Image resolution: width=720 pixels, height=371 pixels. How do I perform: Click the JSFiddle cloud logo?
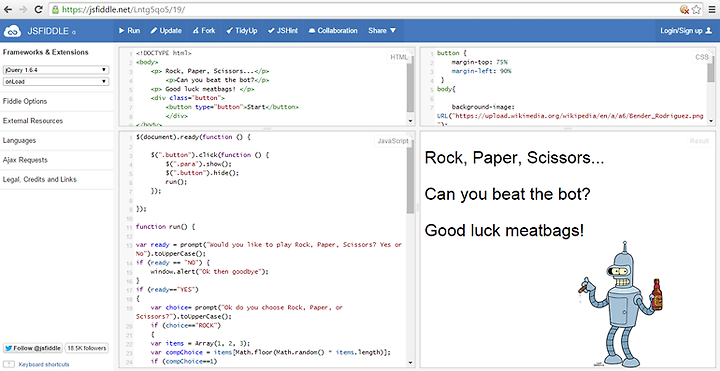[13, 31]
